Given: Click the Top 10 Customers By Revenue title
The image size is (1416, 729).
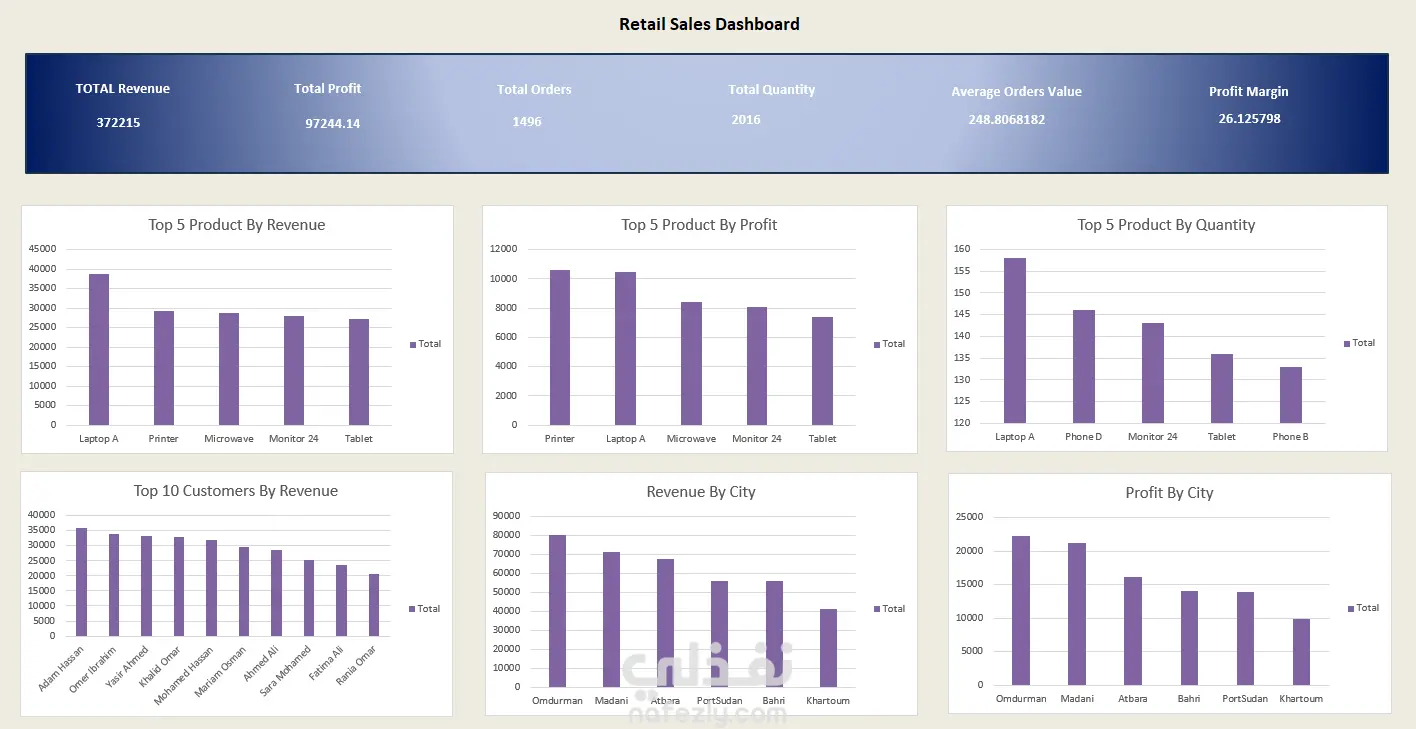Looking at the screenshot, I should point(236,491).
